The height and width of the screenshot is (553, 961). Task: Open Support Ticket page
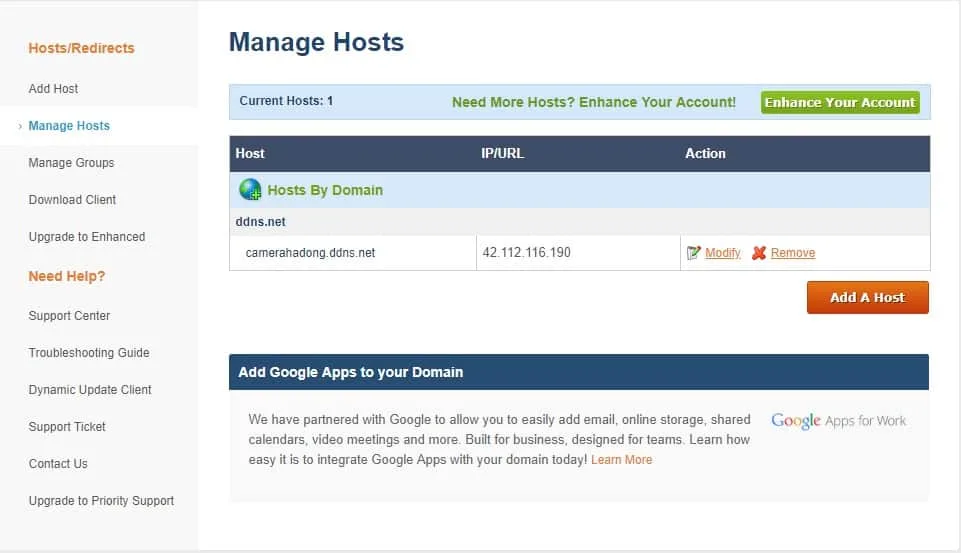pos(67,427)
